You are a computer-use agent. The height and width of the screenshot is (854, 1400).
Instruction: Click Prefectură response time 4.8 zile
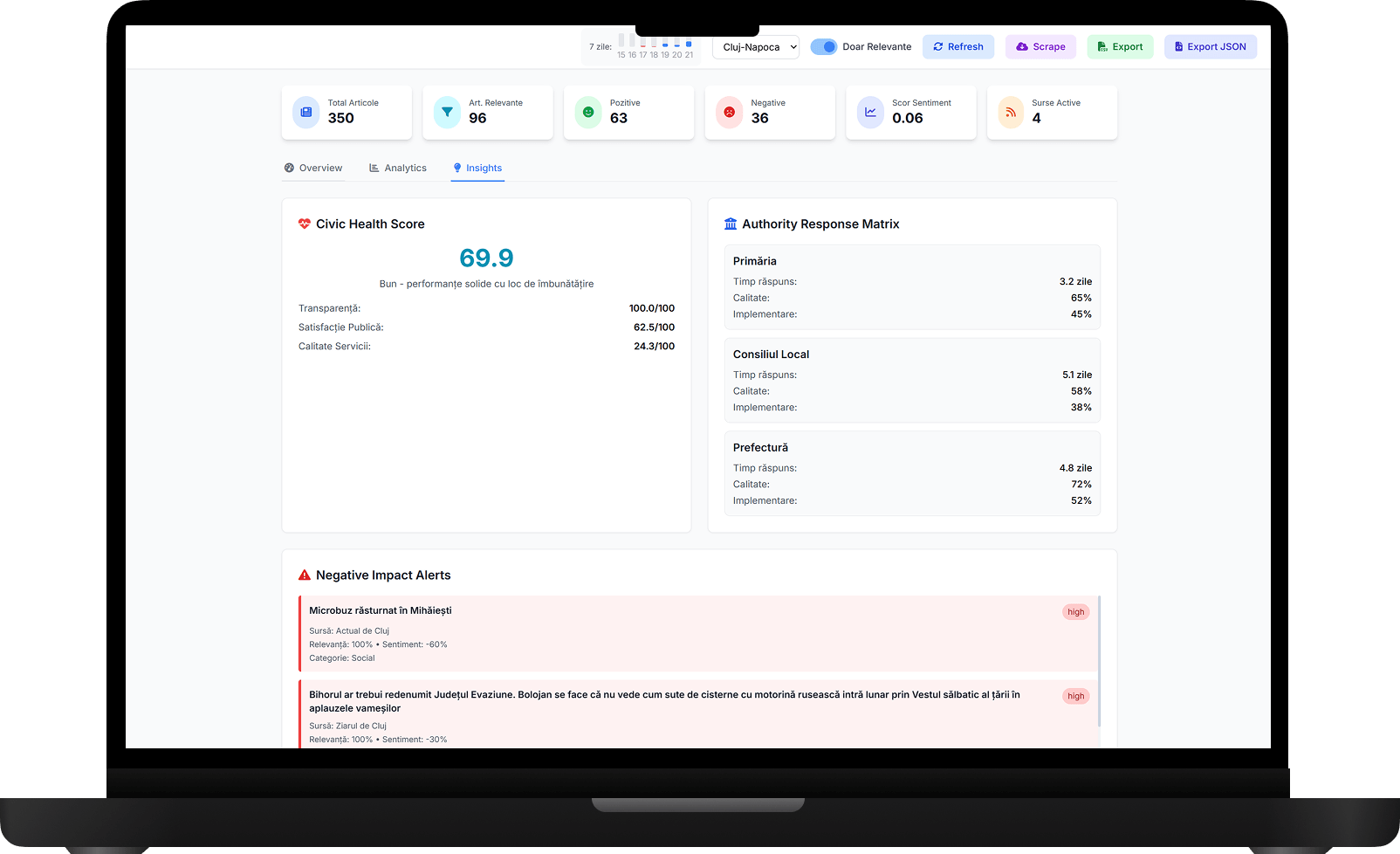pos(1075,468)
